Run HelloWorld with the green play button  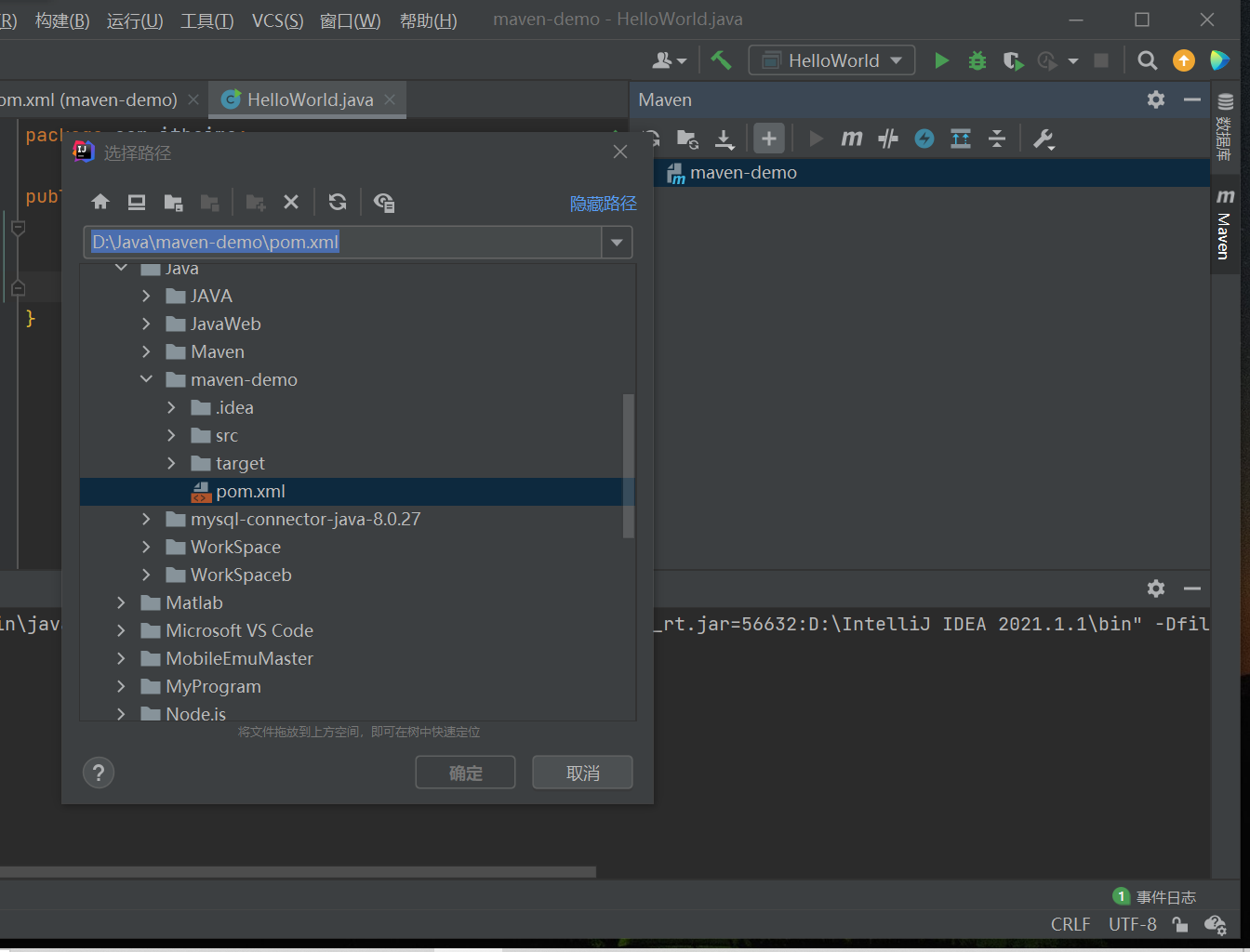pyautogui.click(x=941, y=60)
